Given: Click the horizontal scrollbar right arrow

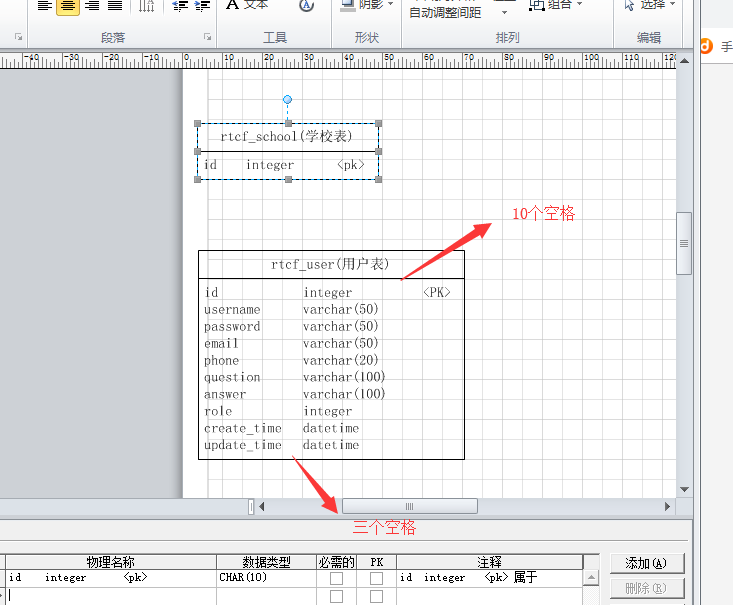Looking at the screenshot, I should pyautogui.click(x=667, y=506).
